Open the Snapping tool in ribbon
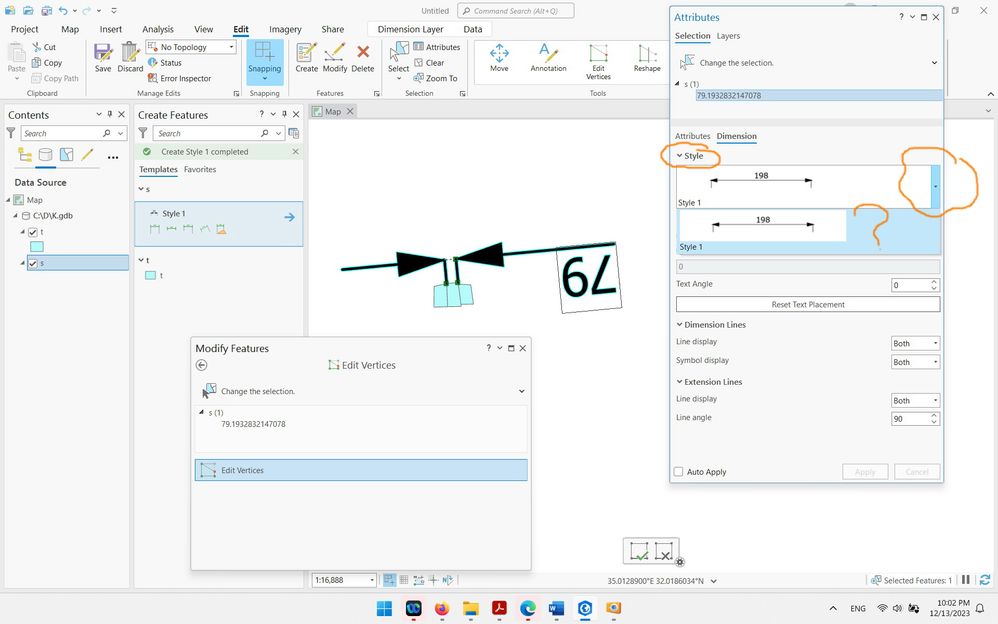The image size is (998, 624). [264, 61]
